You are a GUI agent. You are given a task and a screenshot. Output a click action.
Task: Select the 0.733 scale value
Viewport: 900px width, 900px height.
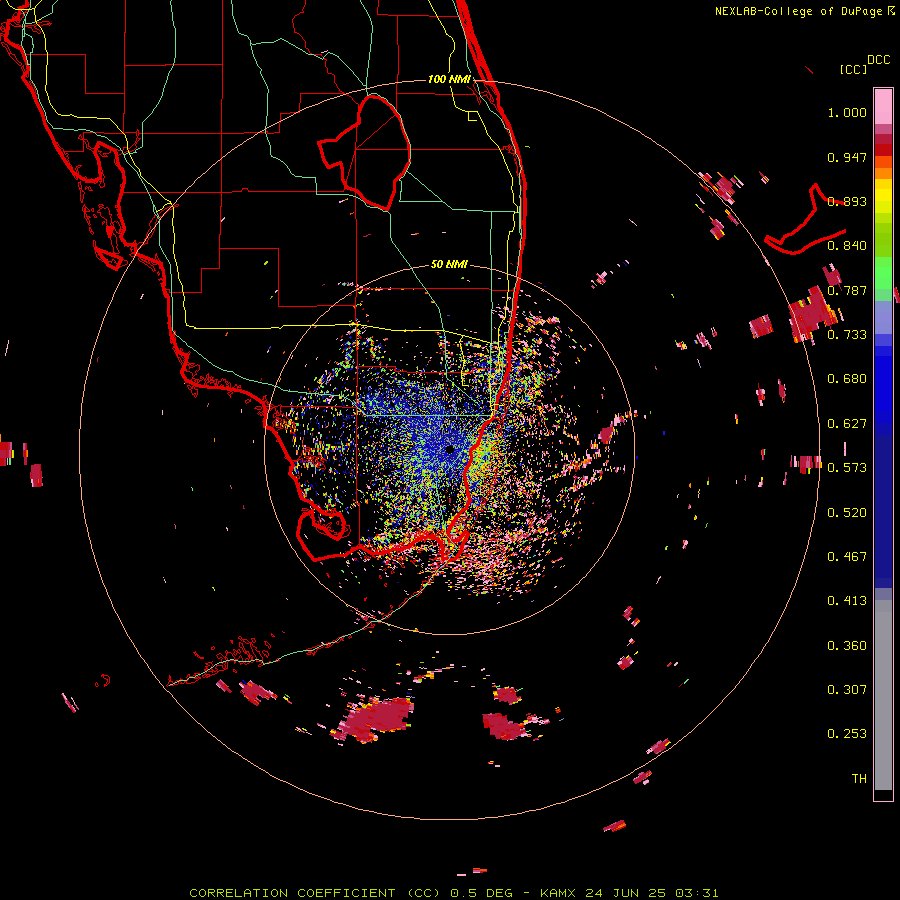847,335
